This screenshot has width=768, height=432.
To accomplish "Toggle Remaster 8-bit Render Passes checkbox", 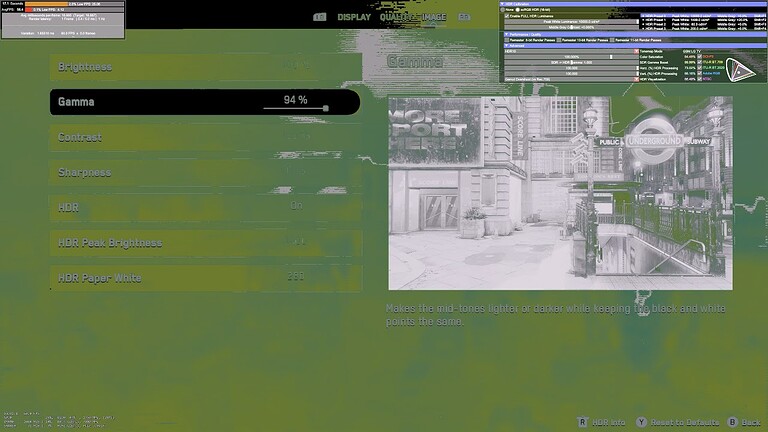I will click(505, 39).
